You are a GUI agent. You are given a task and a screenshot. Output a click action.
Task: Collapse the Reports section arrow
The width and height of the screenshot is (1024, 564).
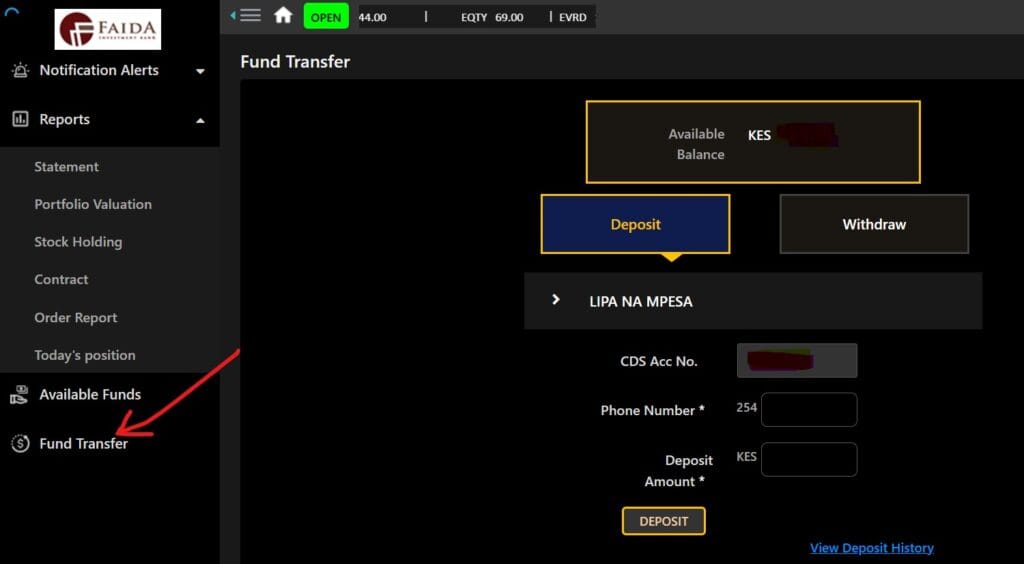(x=200, y=120)
